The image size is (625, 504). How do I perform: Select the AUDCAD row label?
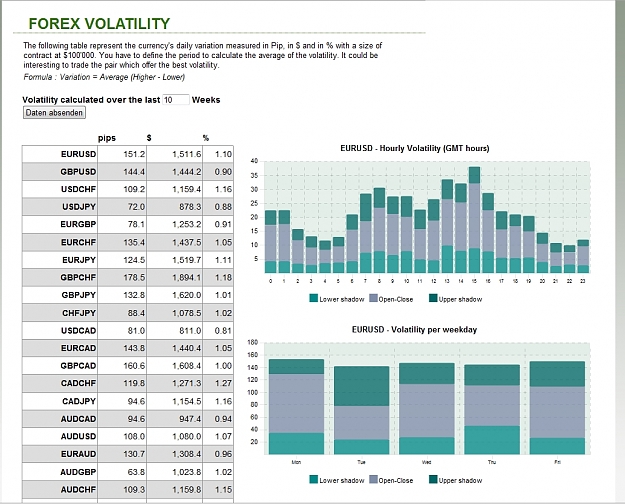(x=79, y=419)
